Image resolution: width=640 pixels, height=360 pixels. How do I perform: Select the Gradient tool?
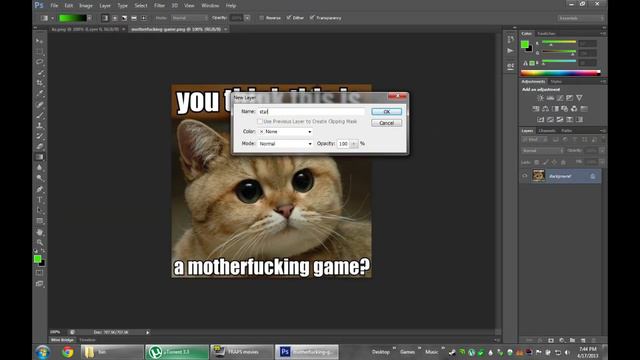[x=39, y=157]
